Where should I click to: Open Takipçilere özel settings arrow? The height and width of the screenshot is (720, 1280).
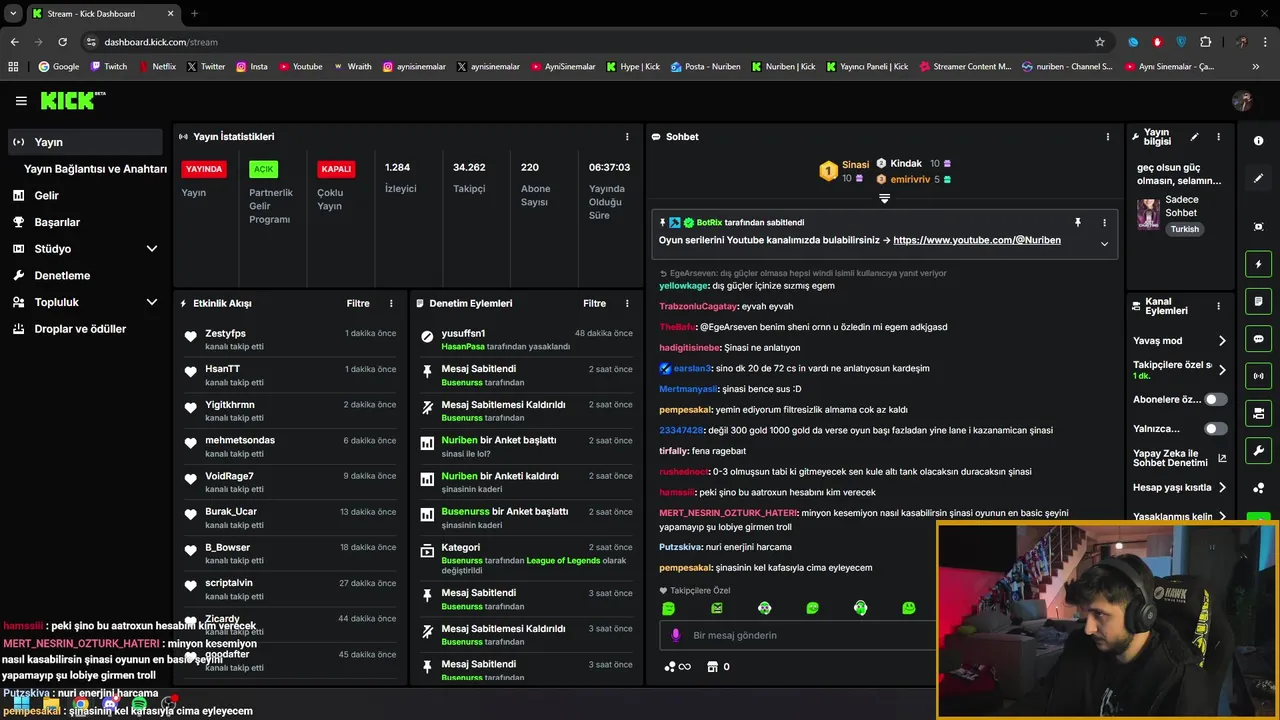pos(1221,370)
